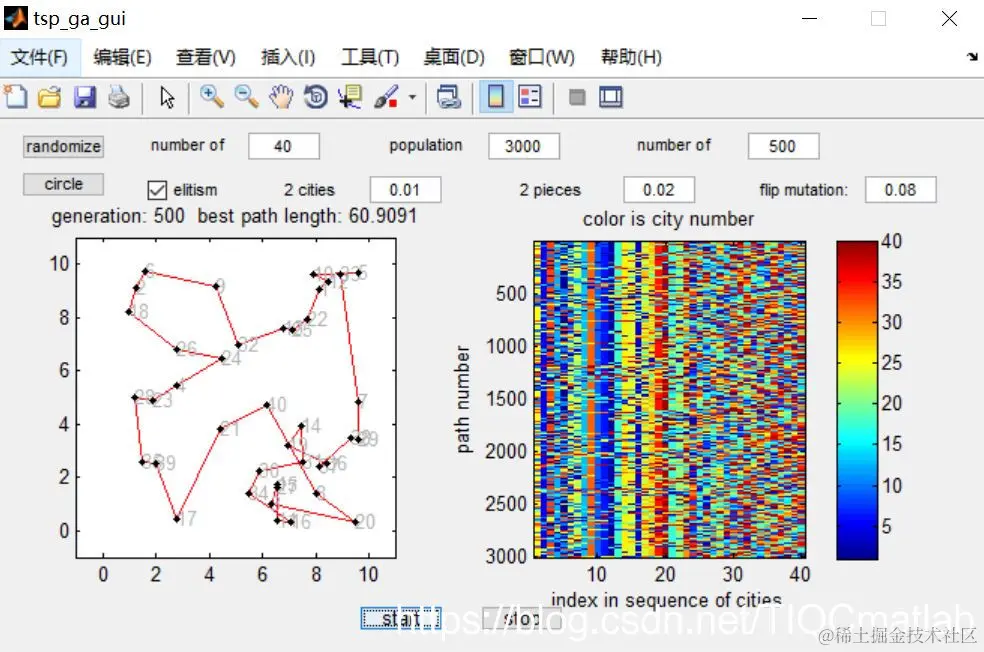Click the 'index in sequence of cities' label

[x=666, y=600]
